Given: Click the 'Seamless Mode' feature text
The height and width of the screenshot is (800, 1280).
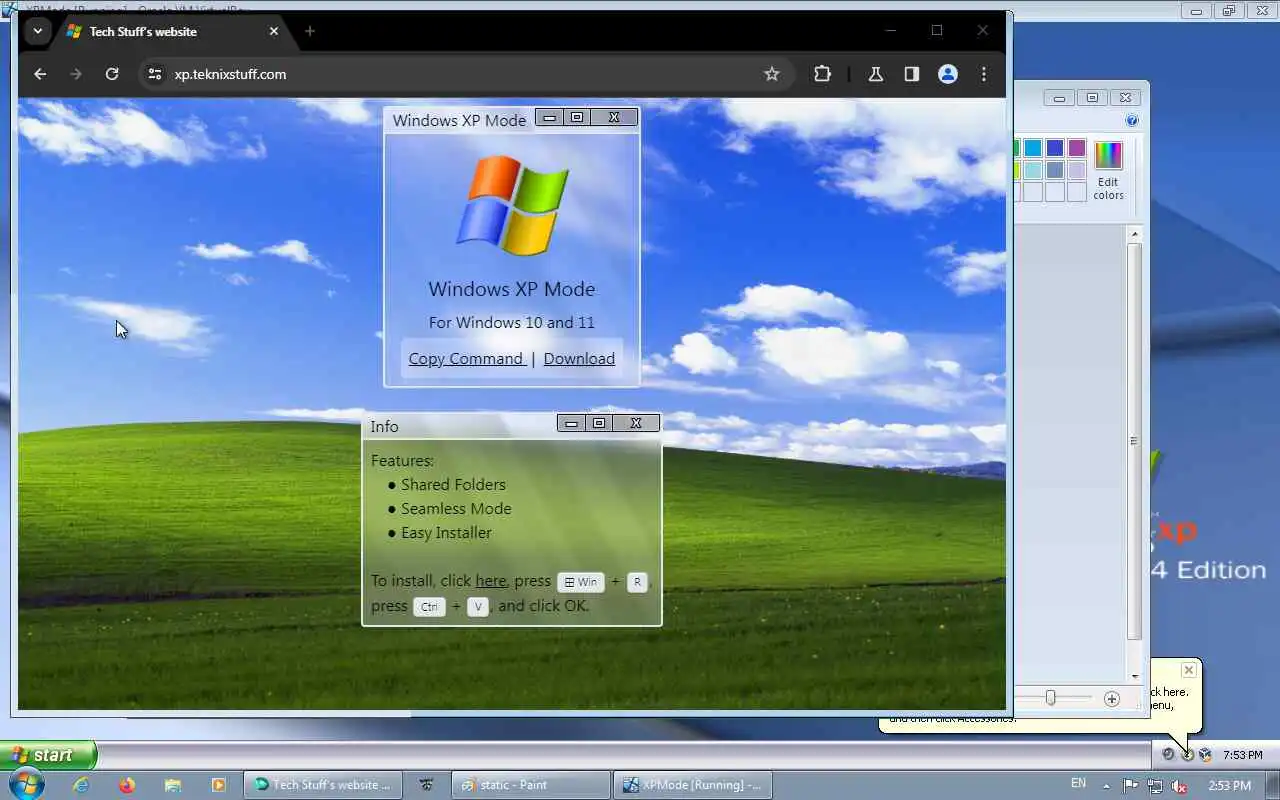Looking at the screenshot, I should (x=456, y=508).
